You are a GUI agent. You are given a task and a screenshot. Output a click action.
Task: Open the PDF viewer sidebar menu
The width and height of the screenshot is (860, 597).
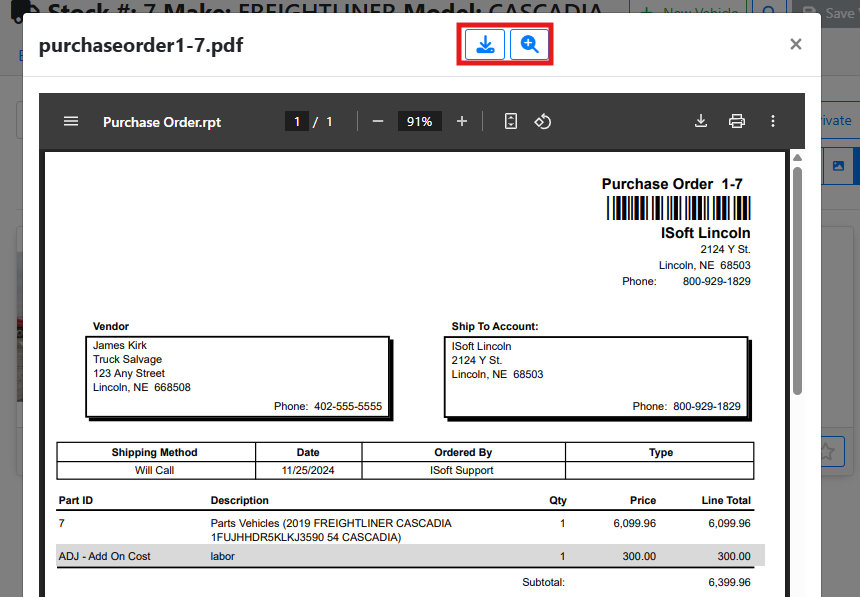pos(71,121)
